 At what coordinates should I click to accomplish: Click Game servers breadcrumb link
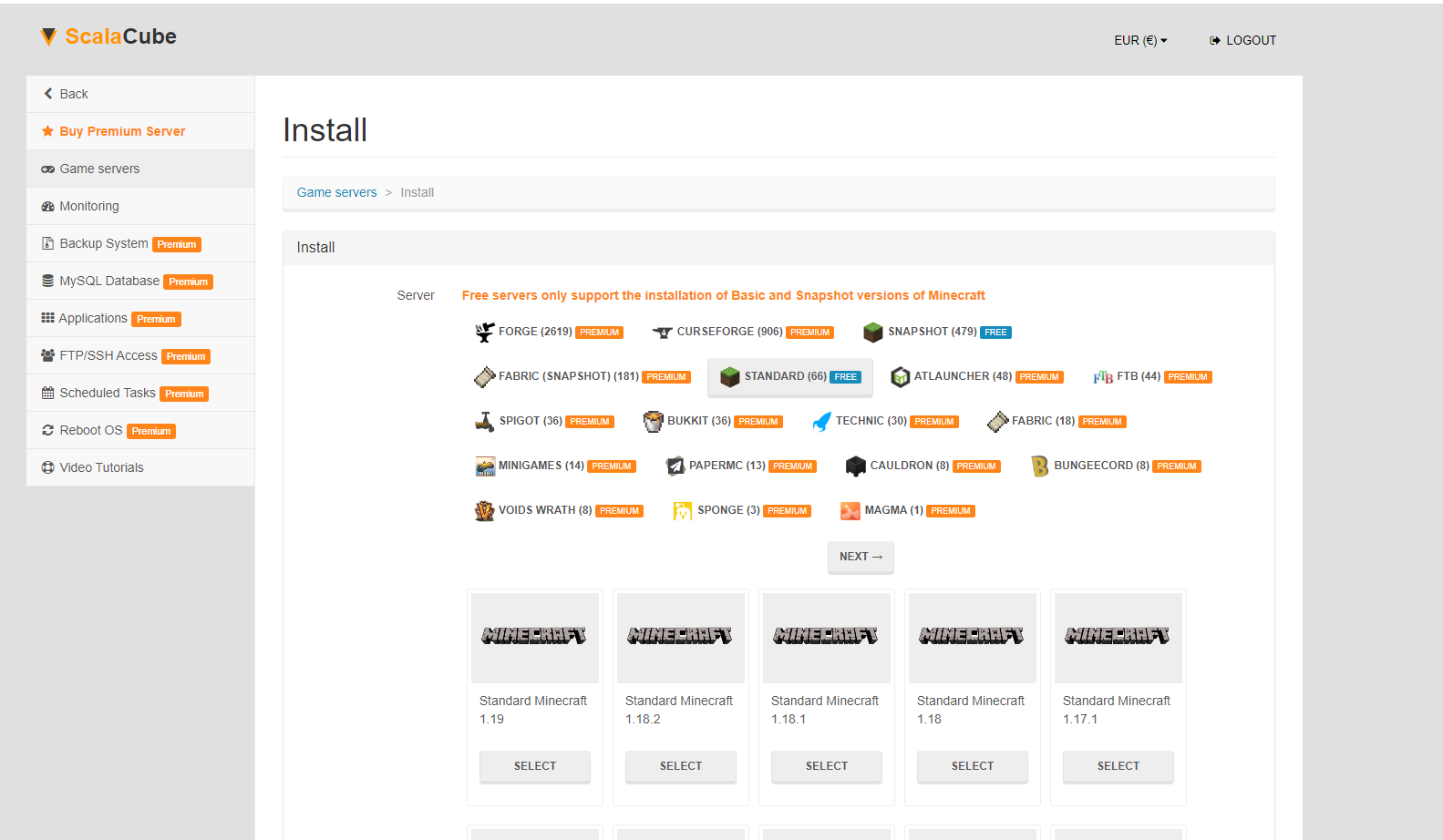point(336,192)
